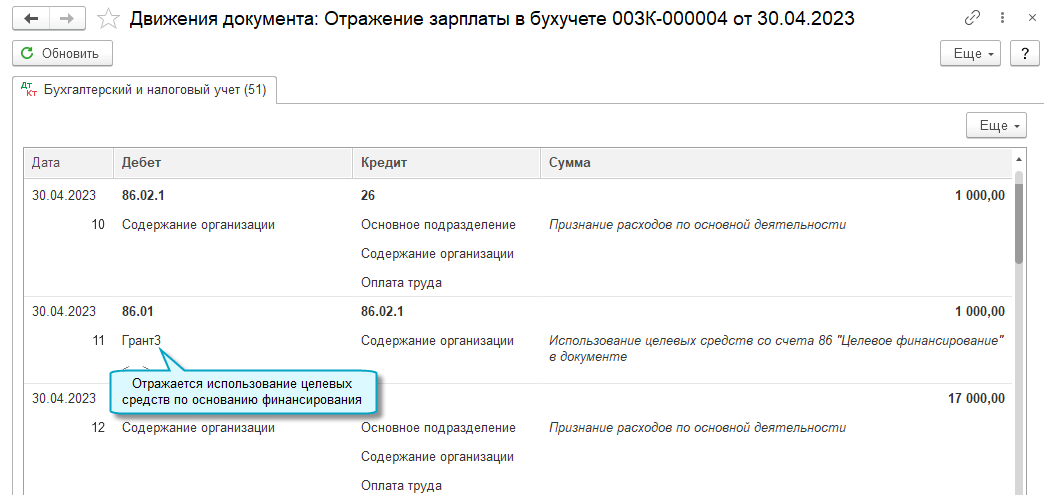
Task: Click the Дата column header
Action: [x=68, y=162]
